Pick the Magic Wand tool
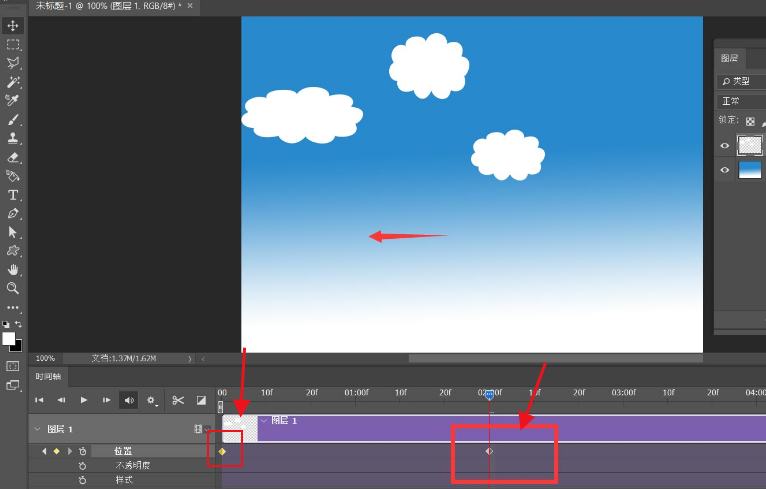 click(x=13, y=82)
